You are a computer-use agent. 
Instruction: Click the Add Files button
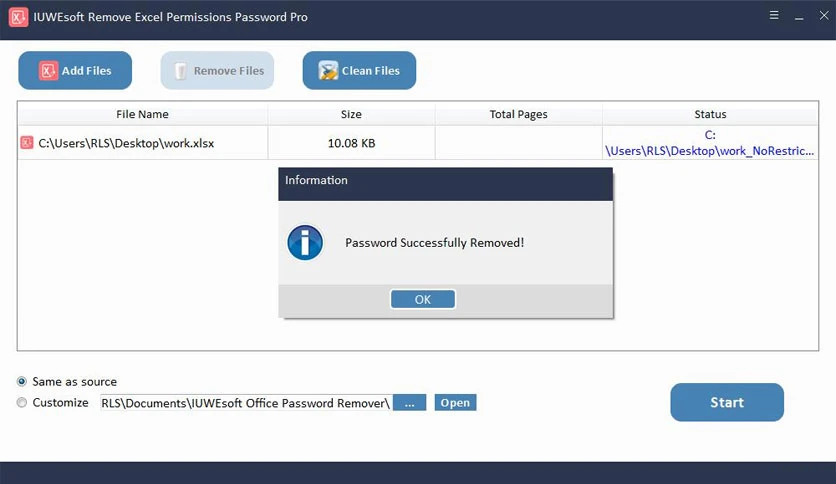pyautogui.click(x=75, y=70)
